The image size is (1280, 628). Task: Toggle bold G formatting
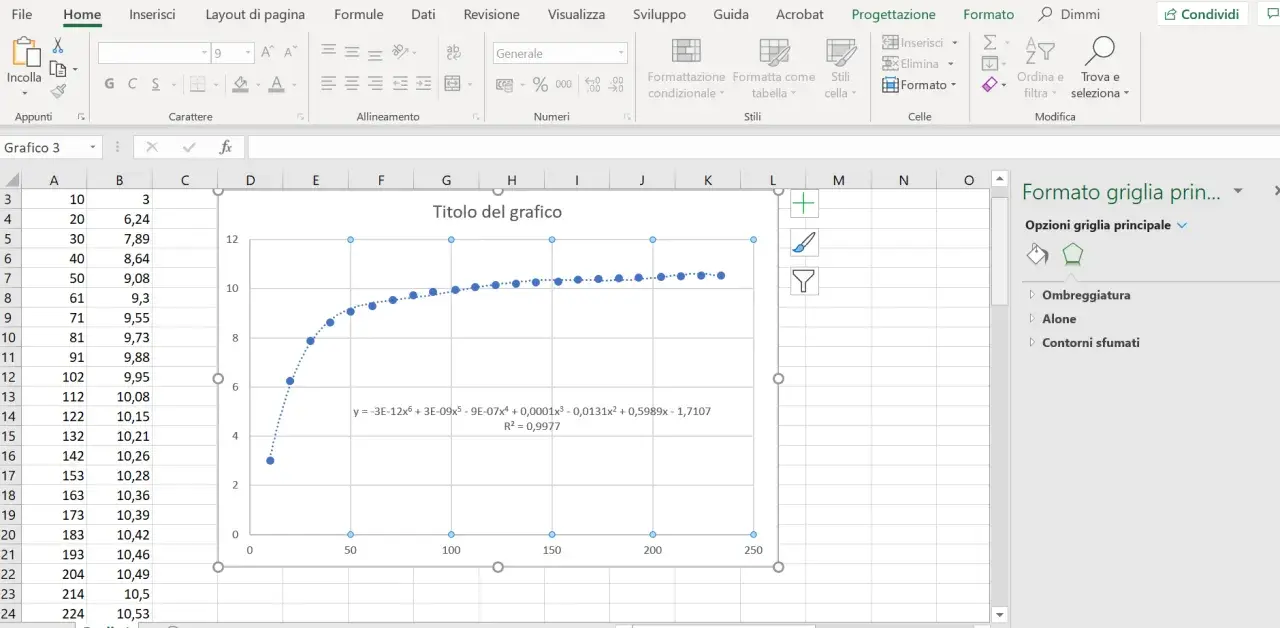tap(109, 84)
